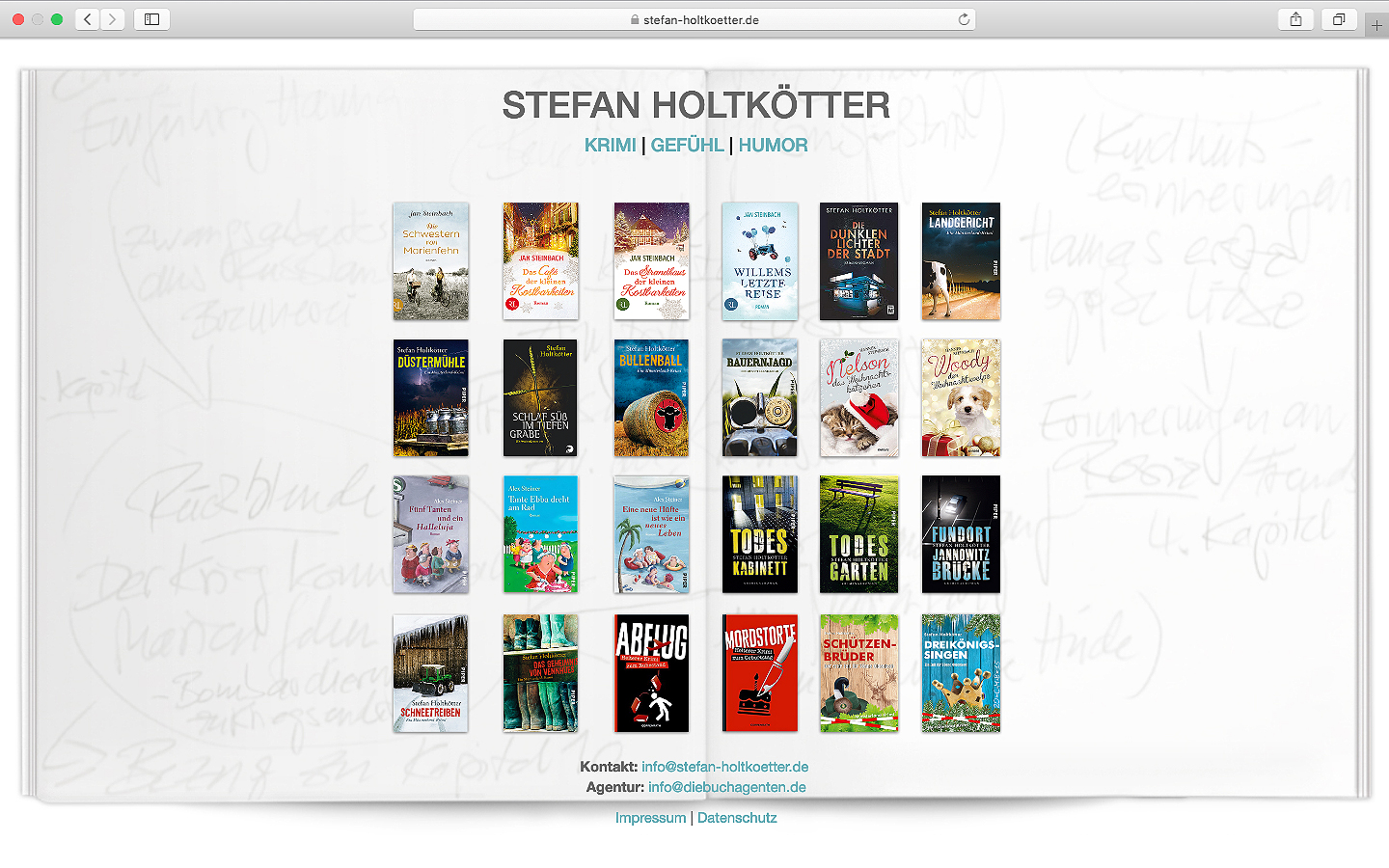Open the Impressum link
This screenshot has height=868, width=1389.
click(x=651, y=818)
